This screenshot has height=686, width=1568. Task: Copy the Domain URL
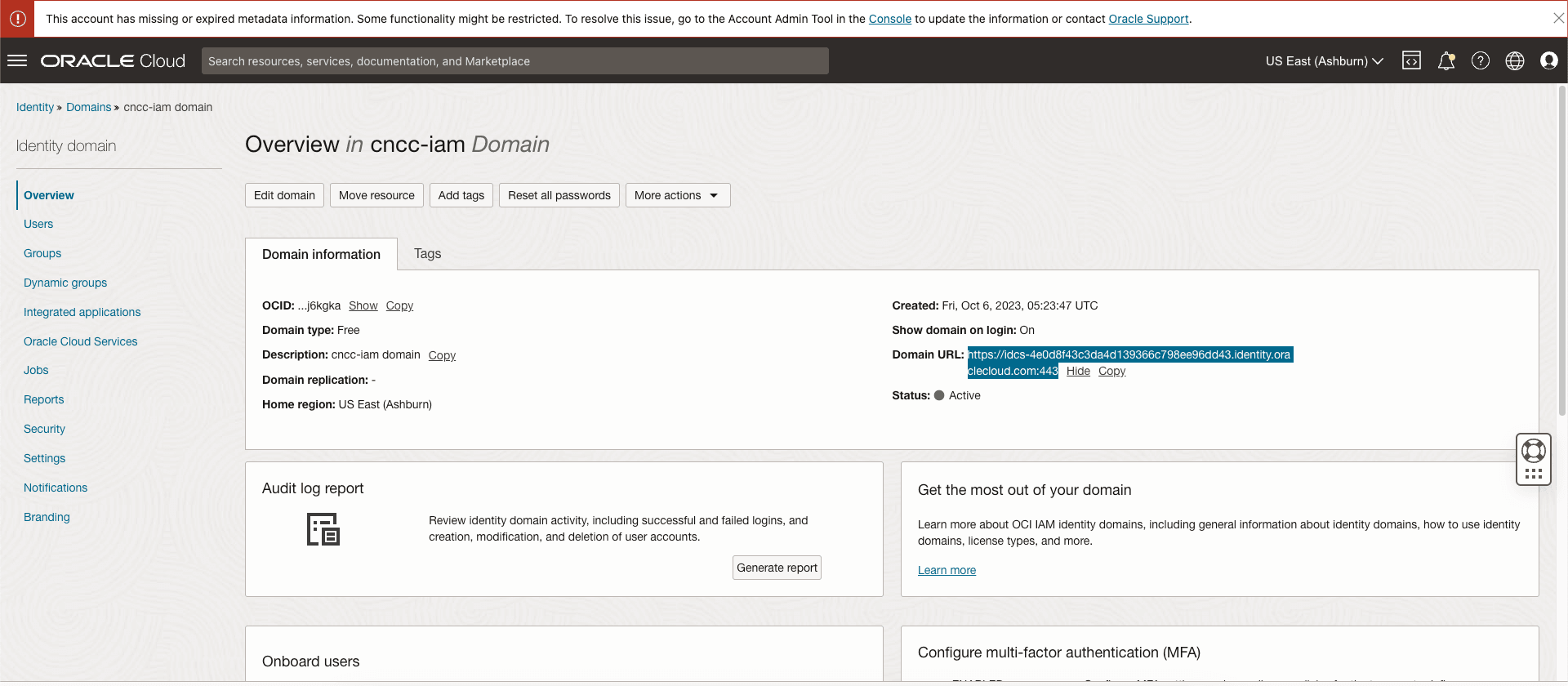[x=1111, y=371]
